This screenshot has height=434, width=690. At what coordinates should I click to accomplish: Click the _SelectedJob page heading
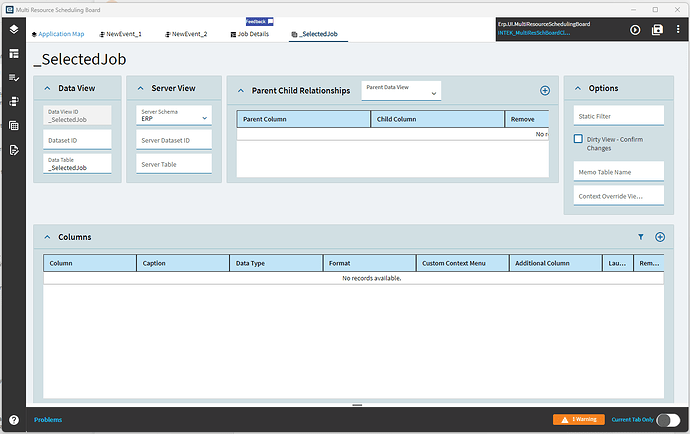click(80, 59)
